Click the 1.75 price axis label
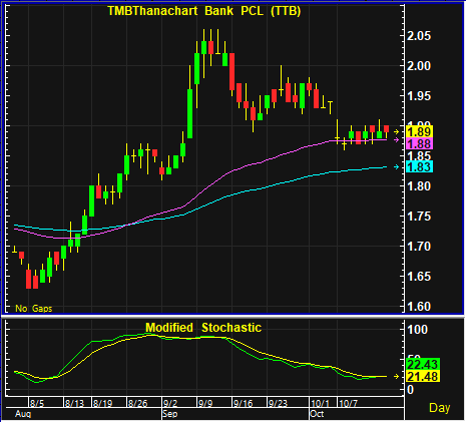 point(419,216)
